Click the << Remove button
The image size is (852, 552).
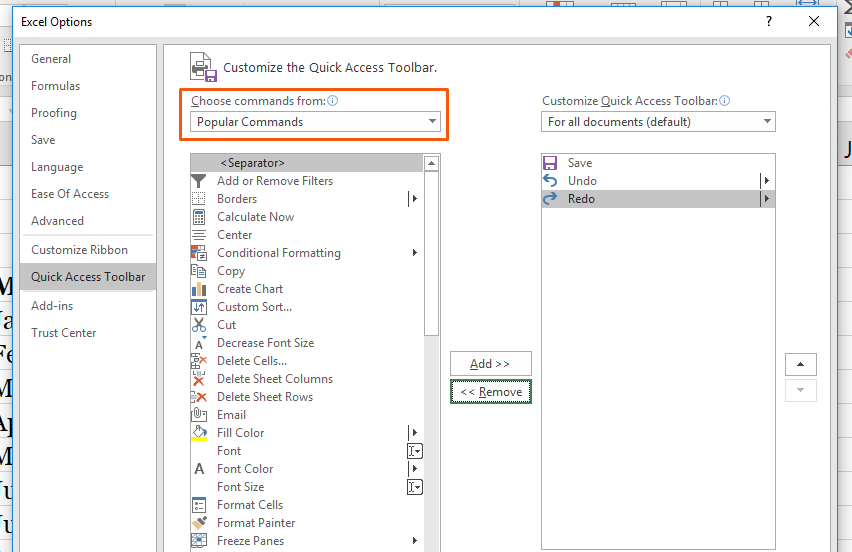pyautogui.click(x=491, y=392)
